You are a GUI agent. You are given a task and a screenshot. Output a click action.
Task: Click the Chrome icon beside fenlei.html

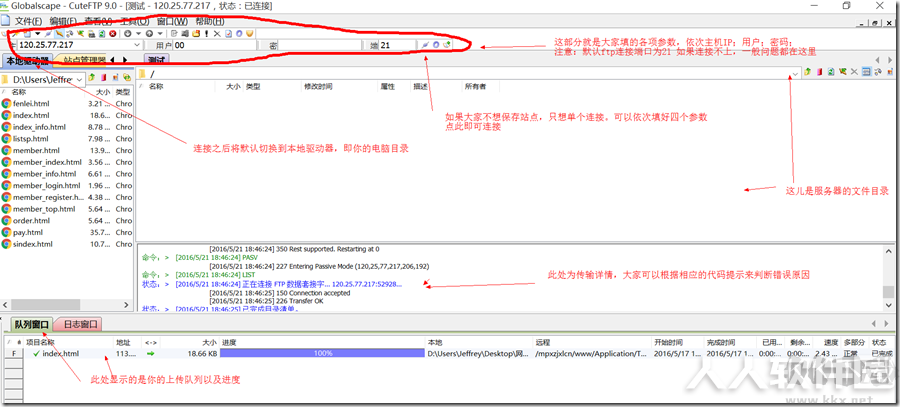[6, 103]
